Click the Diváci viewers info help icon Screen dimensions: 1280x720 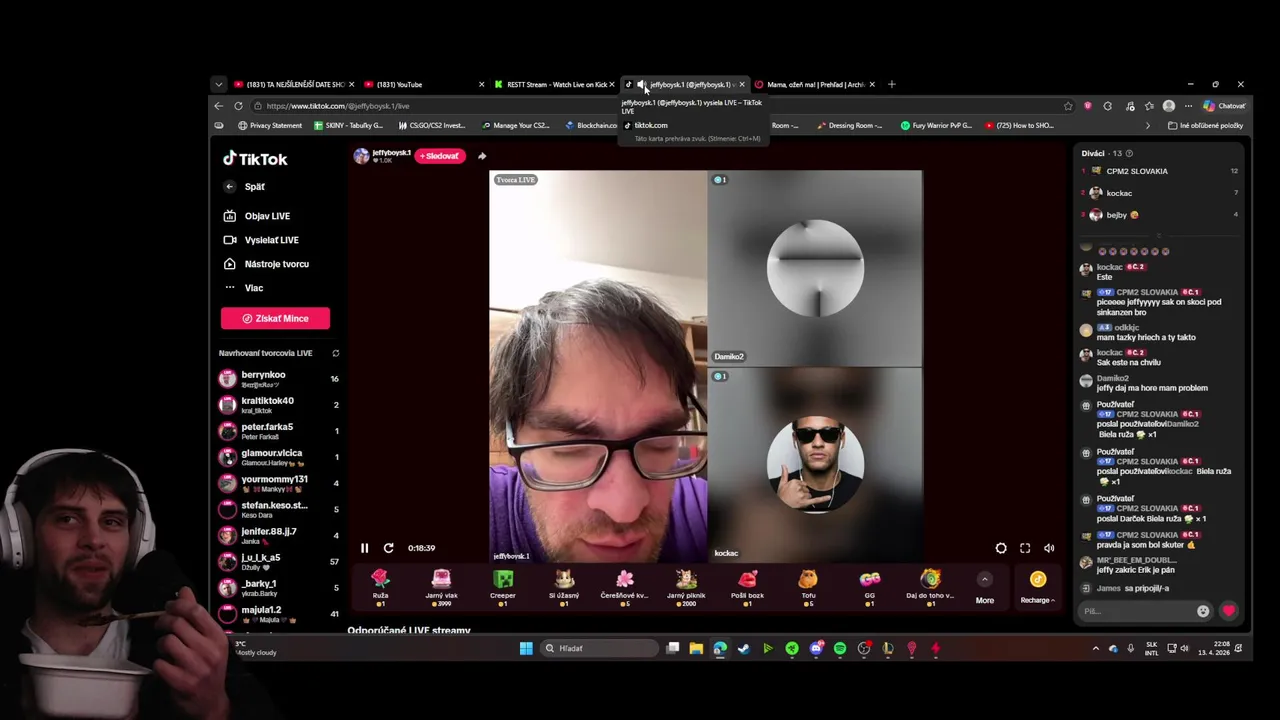click(x=1131, y=153)
